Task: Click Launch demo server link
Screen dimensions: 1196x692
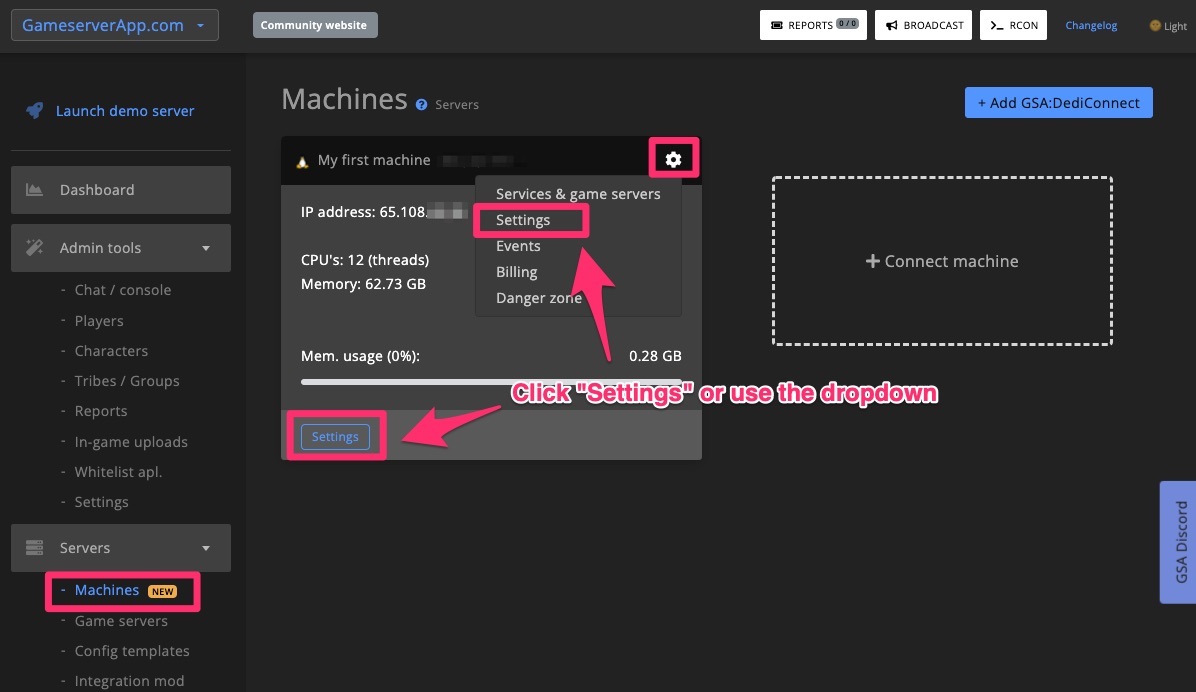Action: (x=124, y=111)
